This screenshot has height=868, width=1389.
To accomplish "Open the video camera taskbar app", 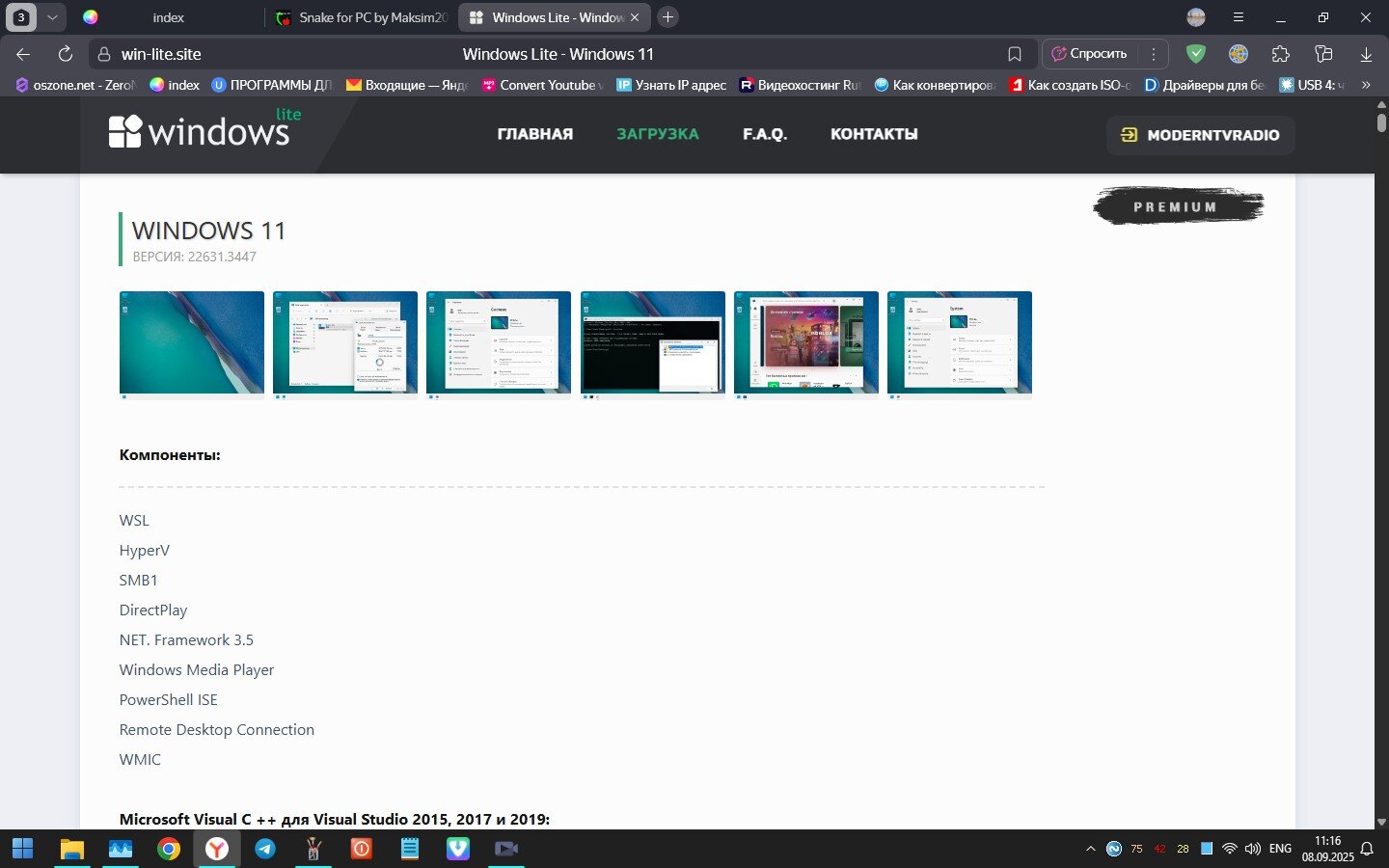I will pyautogui.click(x=506, y=849).
